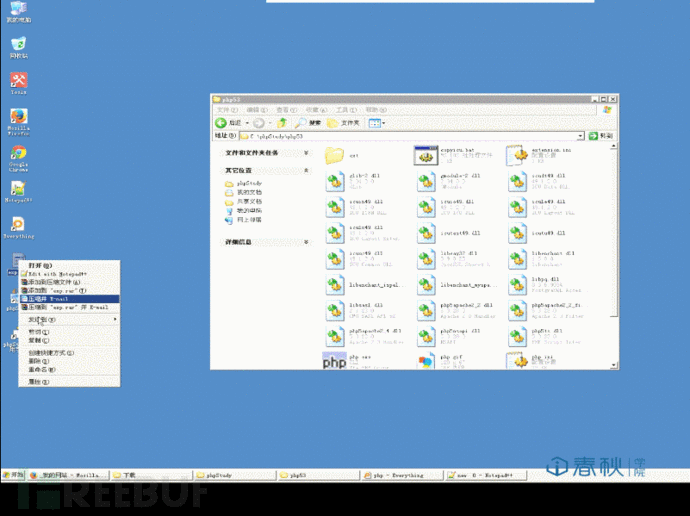This screenshot has height=516, width=690.
Task: Open the Mozilla Firefox desktop icon
Action: pos(18,121)
